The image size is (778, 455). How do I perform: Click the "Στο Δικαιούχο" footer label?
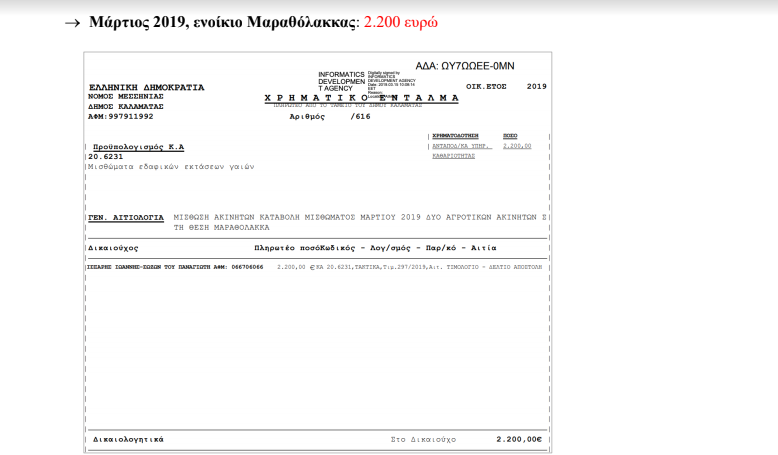pos(423,440)
